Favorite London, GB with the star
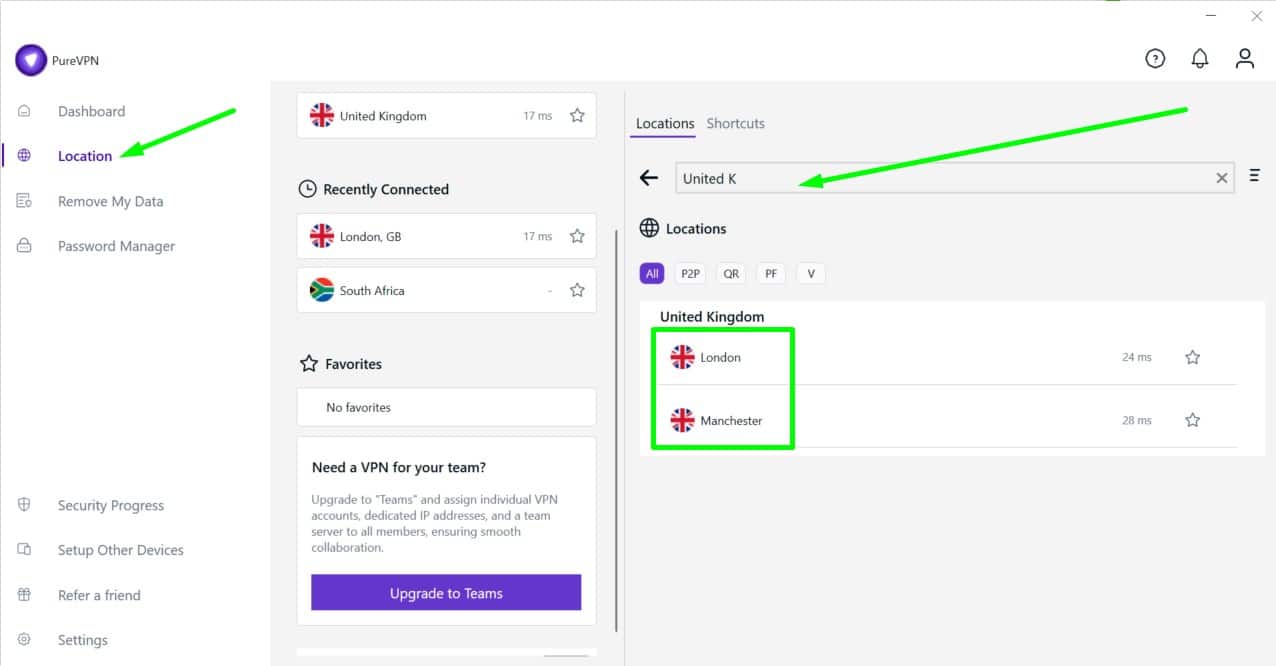 point(577,237)
